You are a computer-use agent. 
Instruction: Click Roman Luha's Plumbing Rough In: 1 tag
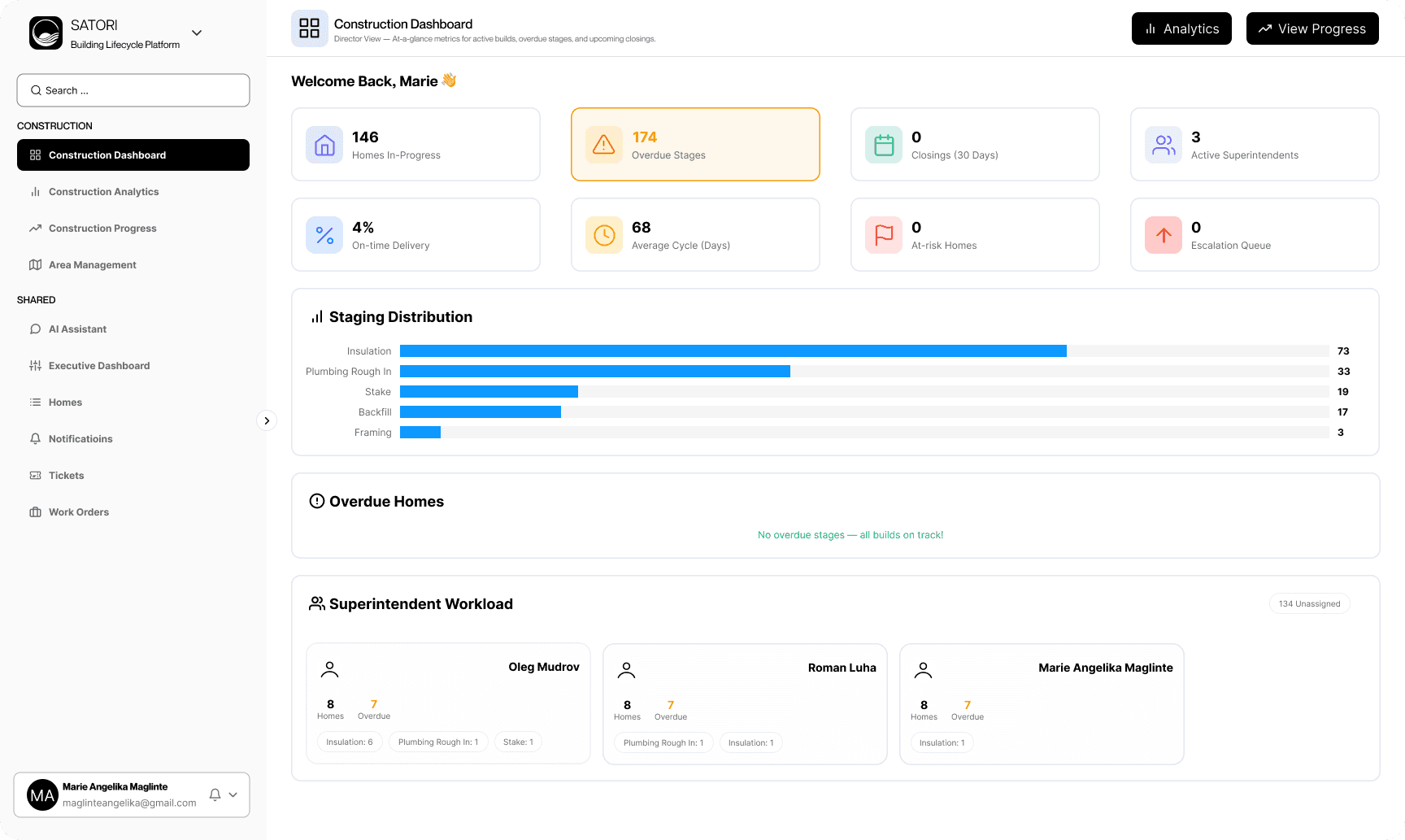tap(663, 742)
